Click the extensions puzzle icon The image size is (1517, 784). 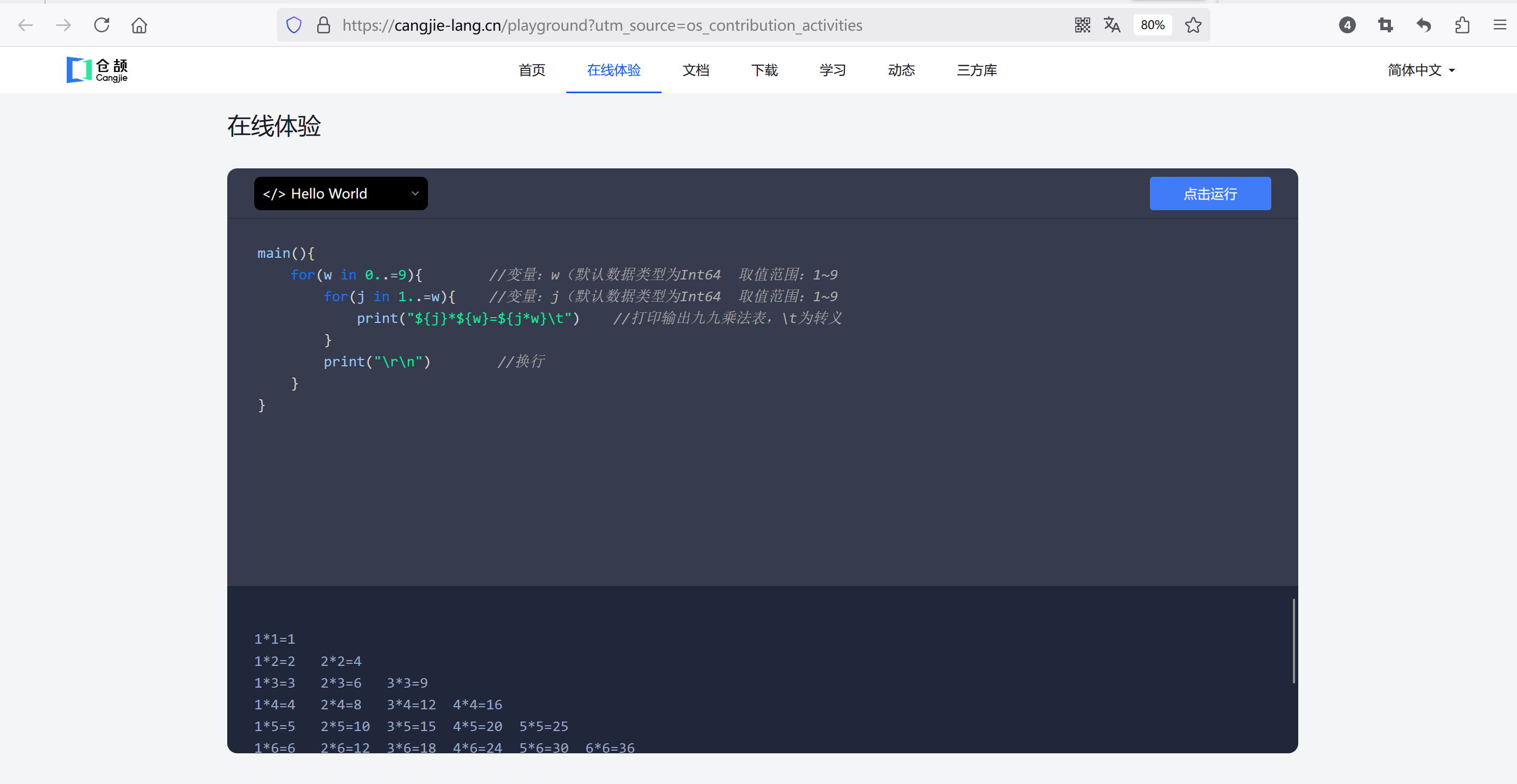point(1461,25)
